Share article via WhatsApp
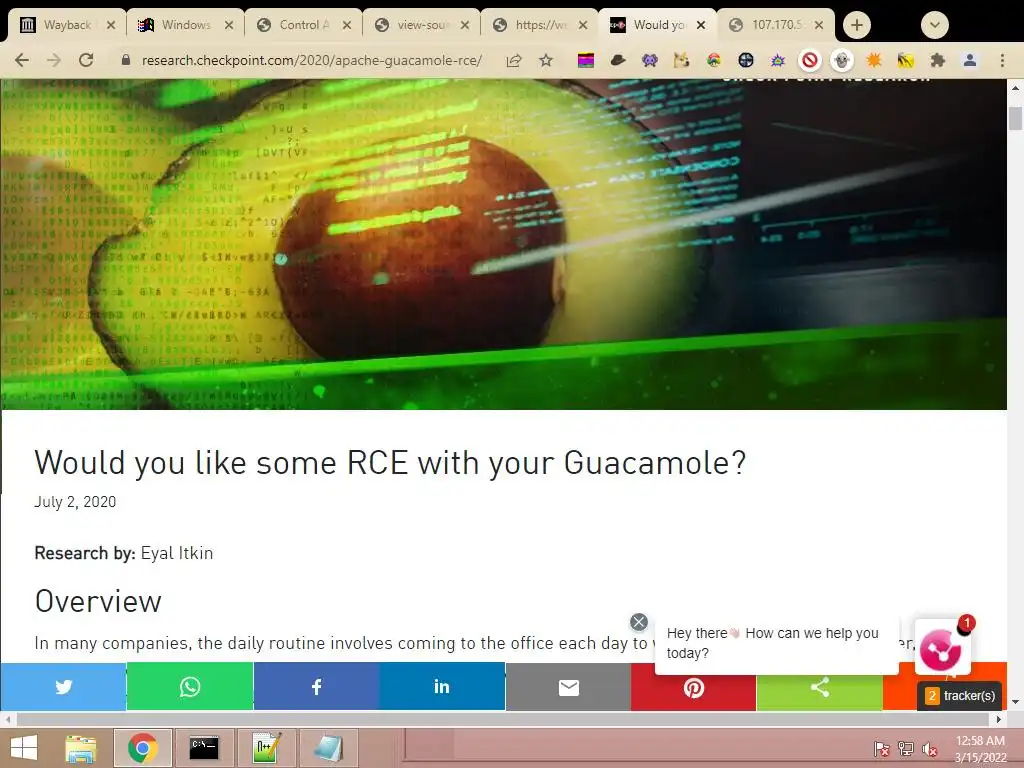Screen dimensions: 1024x768 [x=189, y=686]
